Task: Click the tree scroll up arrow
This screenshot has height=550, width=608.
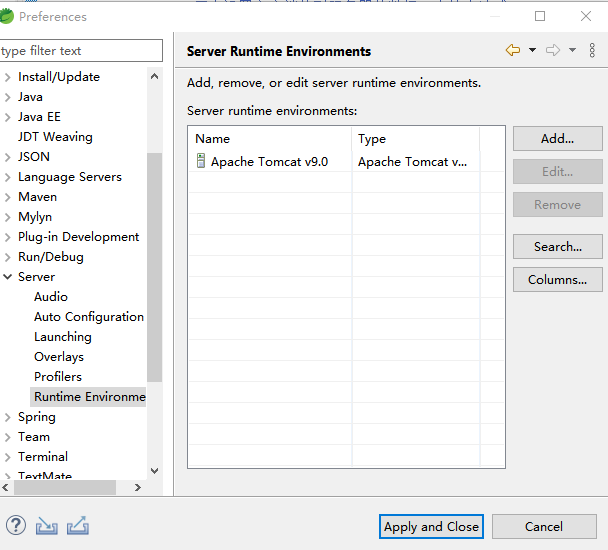Action: [154, 76]
